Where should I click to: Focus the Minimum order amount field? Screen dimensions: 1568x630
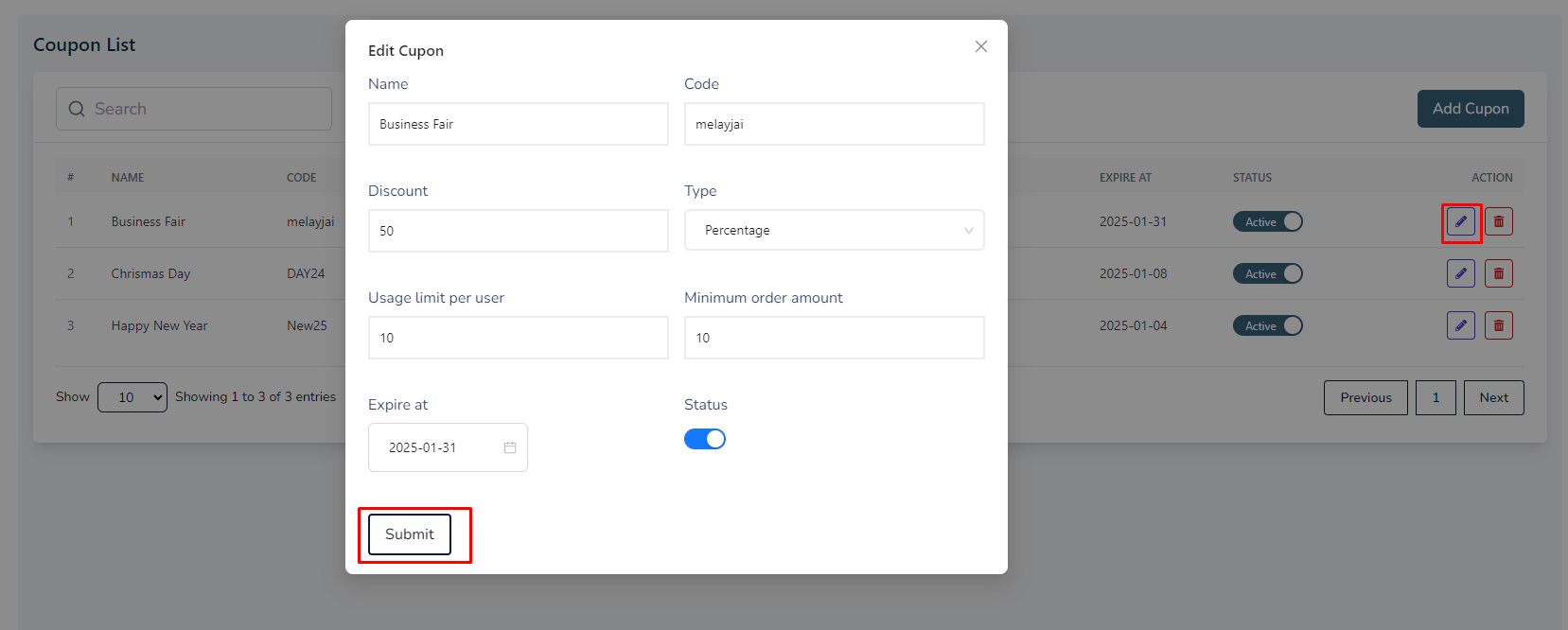tap(835, 338)
